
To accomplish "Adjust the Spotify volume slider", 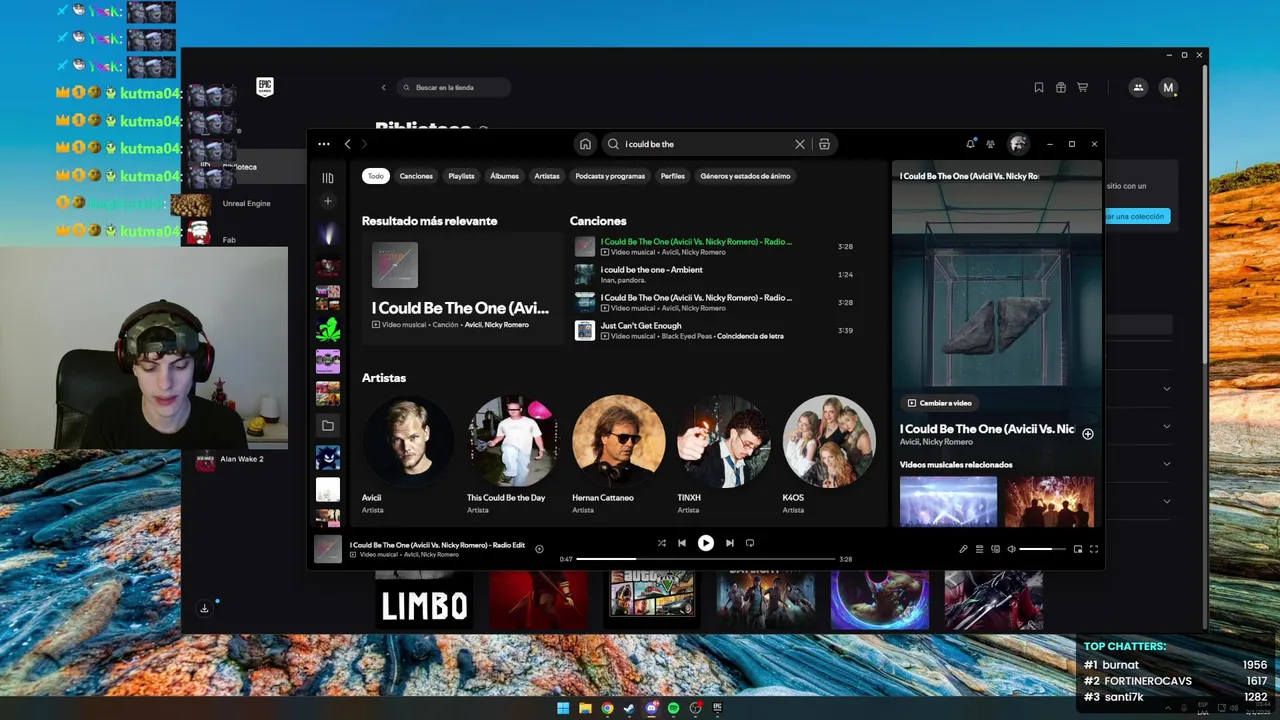I will tap(1042, 549).
